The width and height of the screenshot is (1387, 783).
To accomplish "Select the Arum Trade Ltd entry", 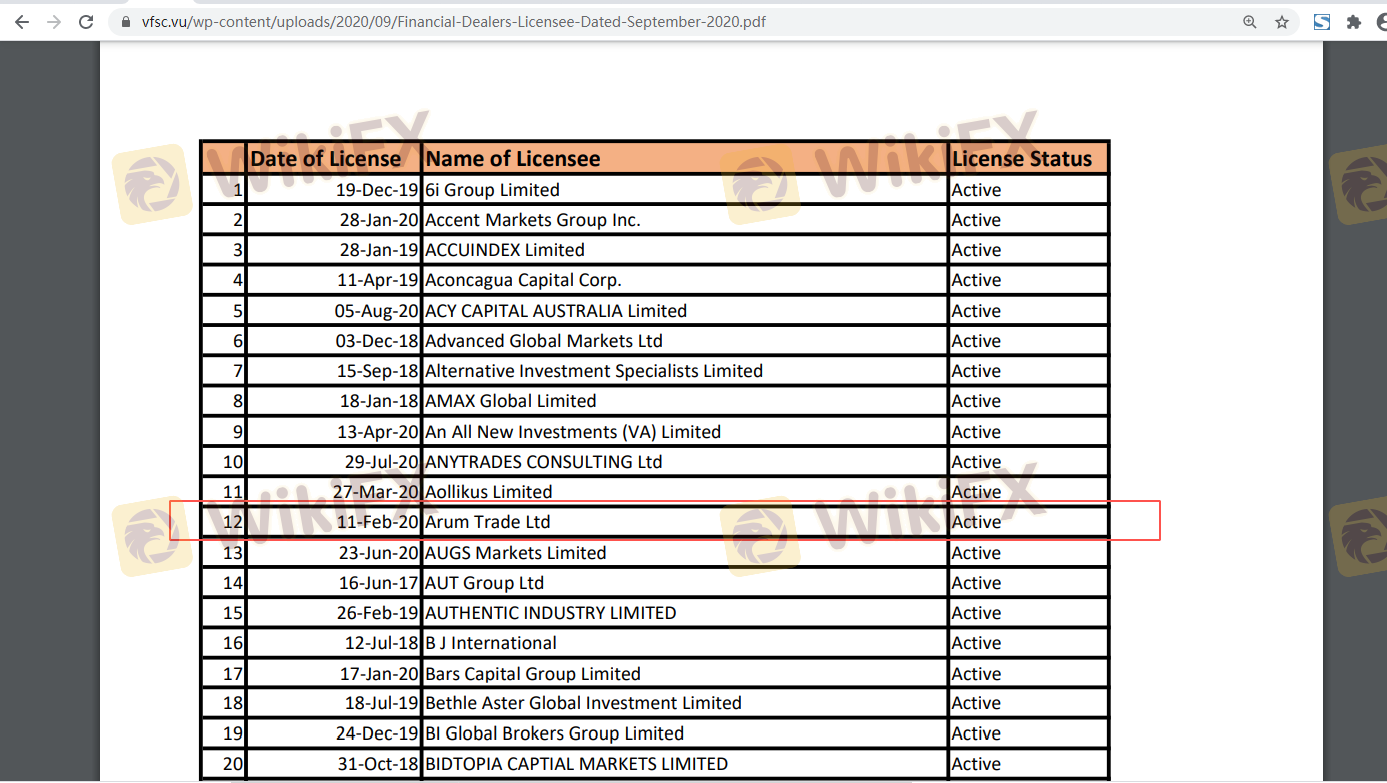I will click(x=488, y=522).
